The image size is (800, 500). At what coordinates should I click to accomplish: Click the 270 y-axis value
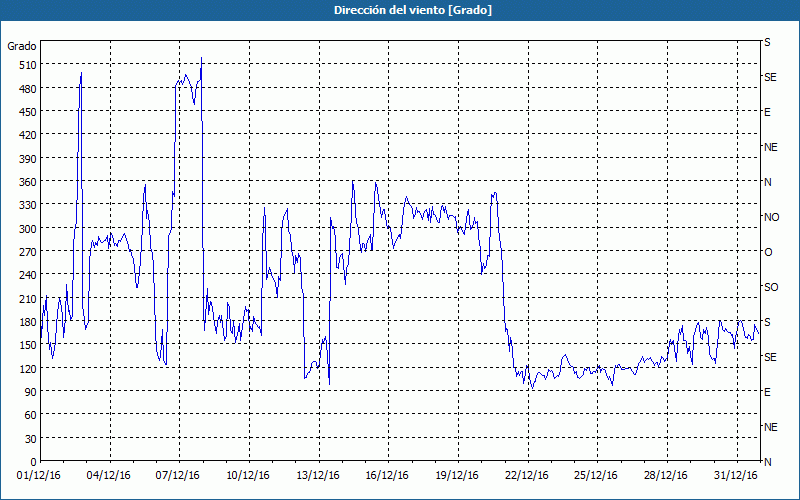[27, 252]
